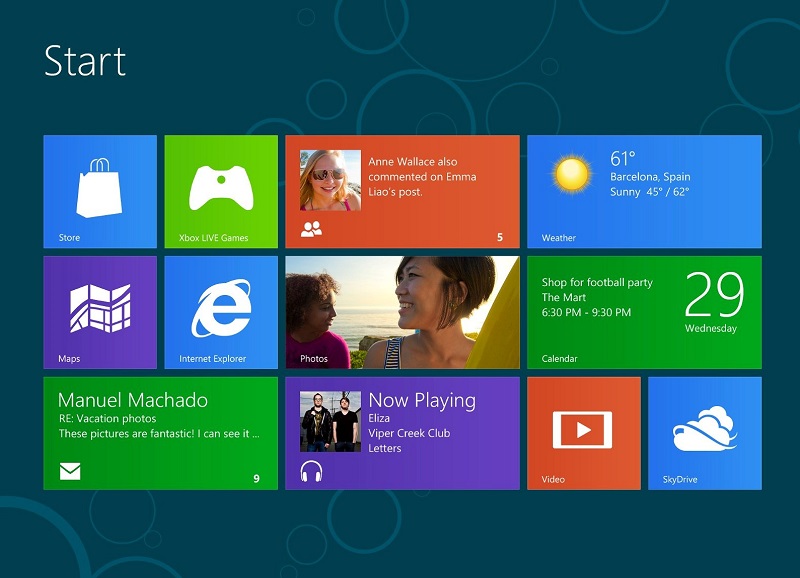Click the 'Xbox LIVE Games' label
Screen dimensions: 800x578
213,238
